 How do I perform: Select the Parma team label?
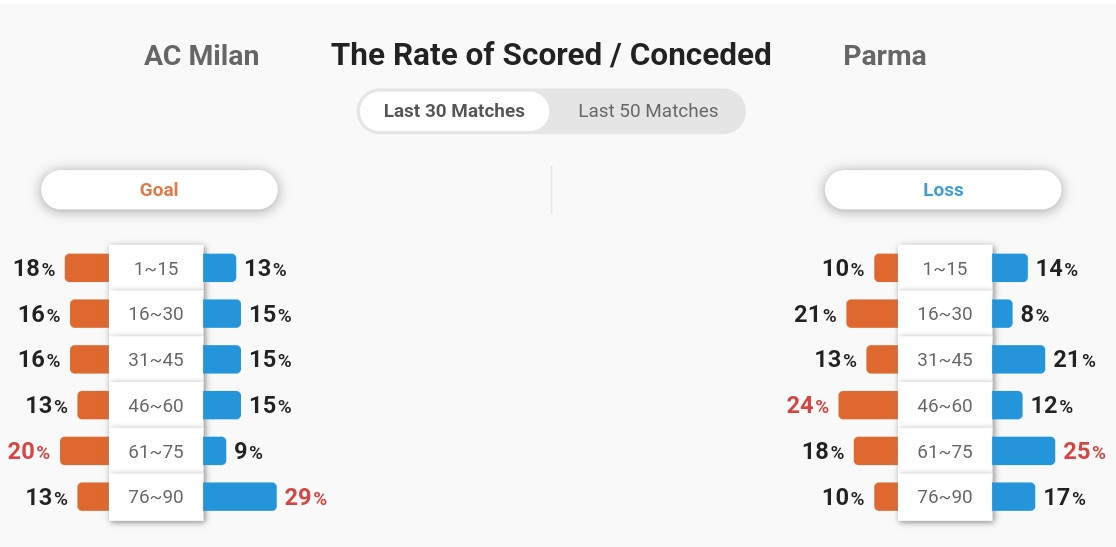885,55
